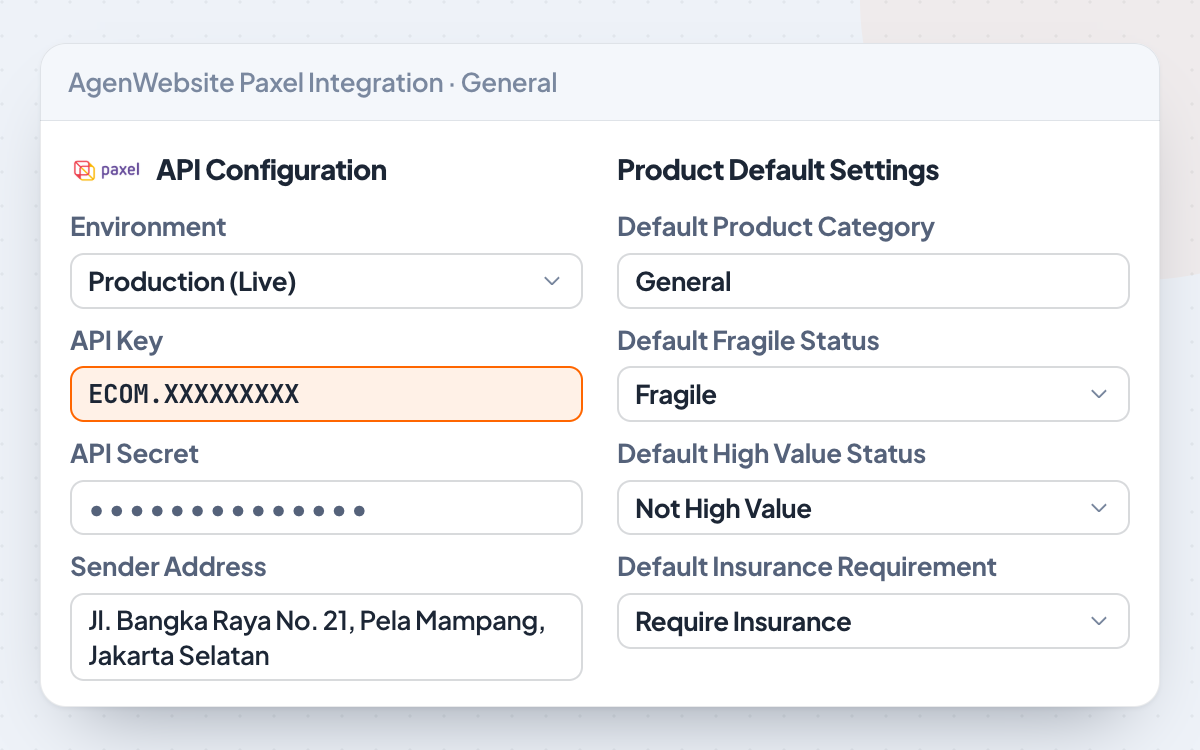The width and height of the screenshot is (1200, 750).
Task: Click the Product Default Settings heading
Action: coord(778,170)
